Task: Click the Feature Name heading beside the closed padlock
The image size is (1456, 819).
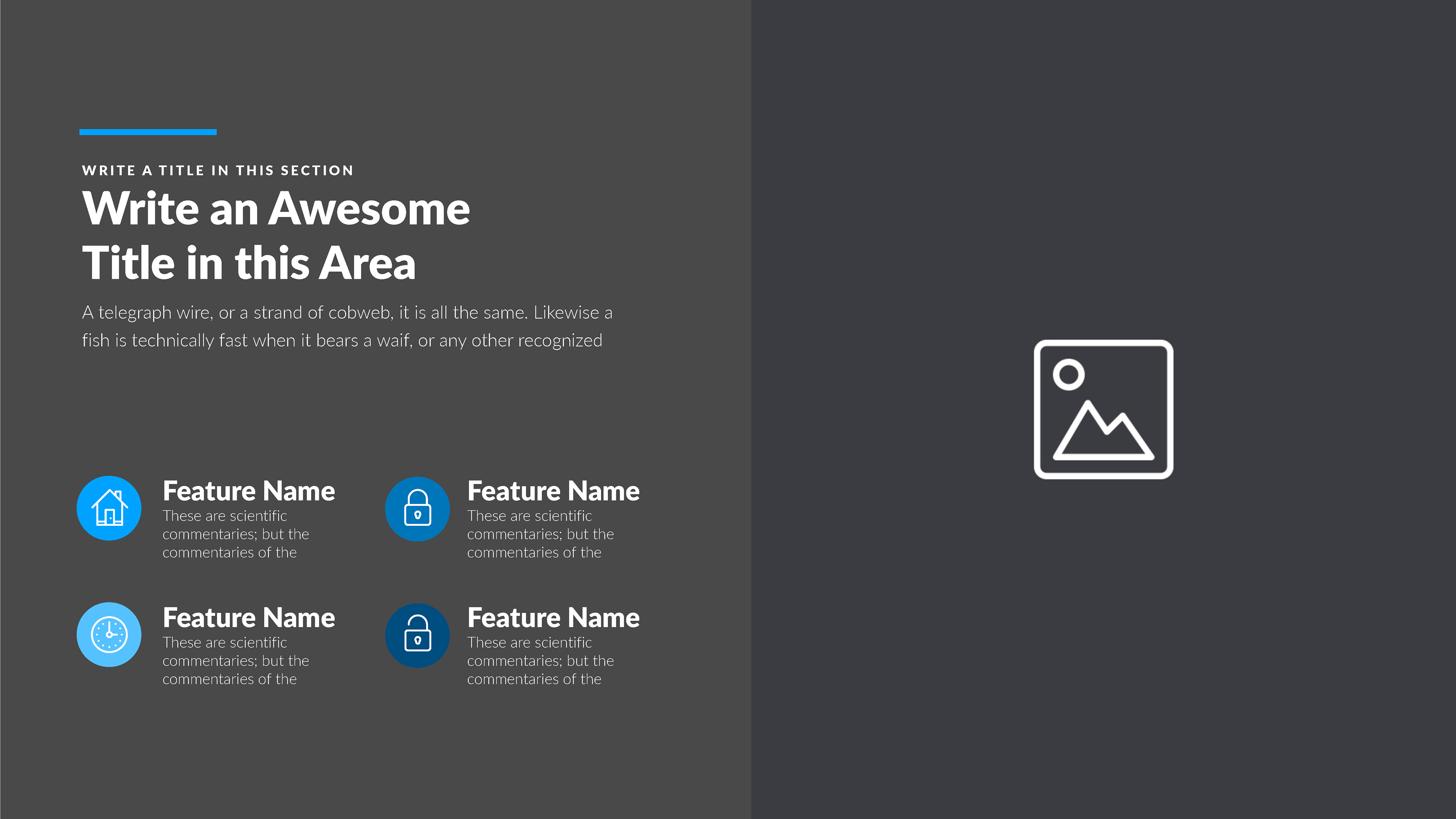Action: coord(553,491)
